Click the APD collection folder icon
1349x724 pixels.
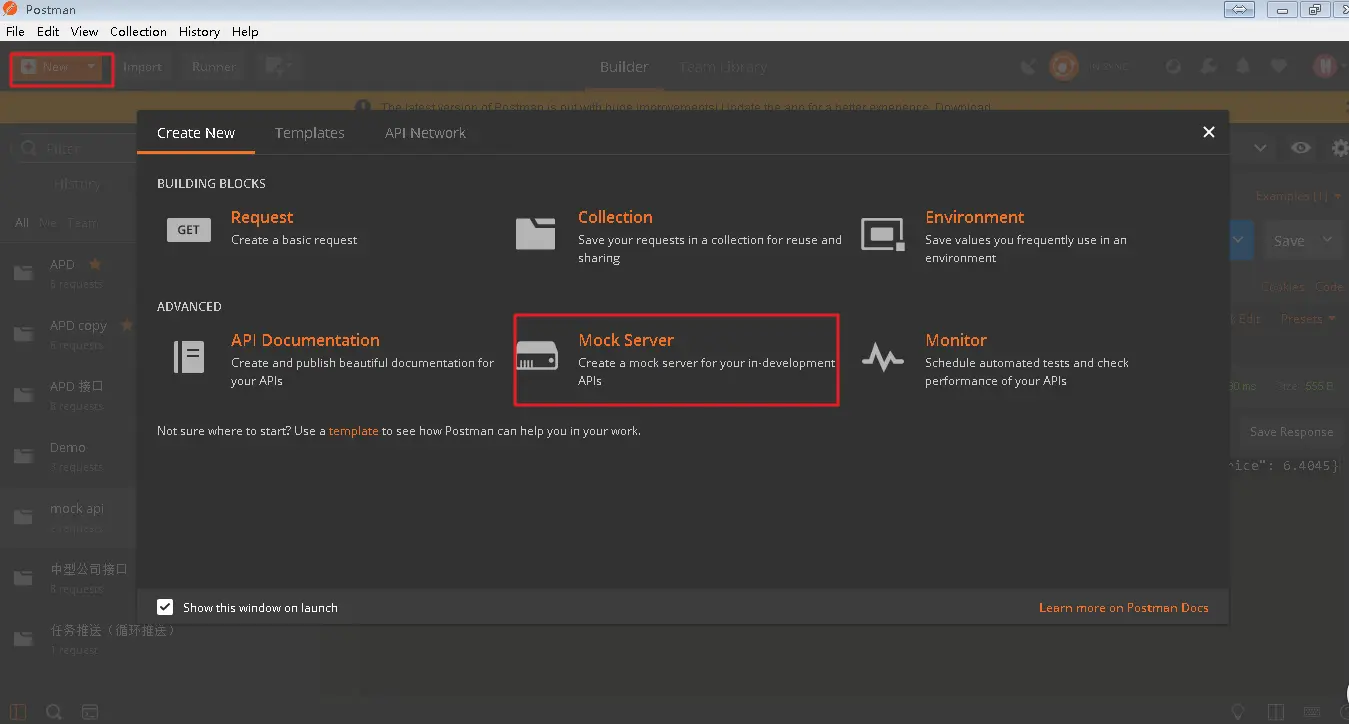(x=23, y=273)
